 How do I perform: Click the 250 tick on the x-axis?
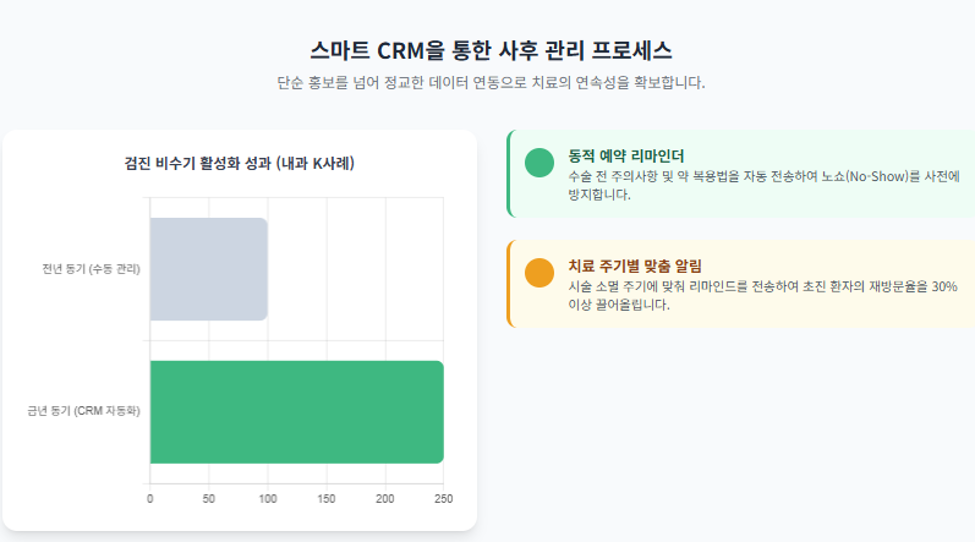(443, 498)
